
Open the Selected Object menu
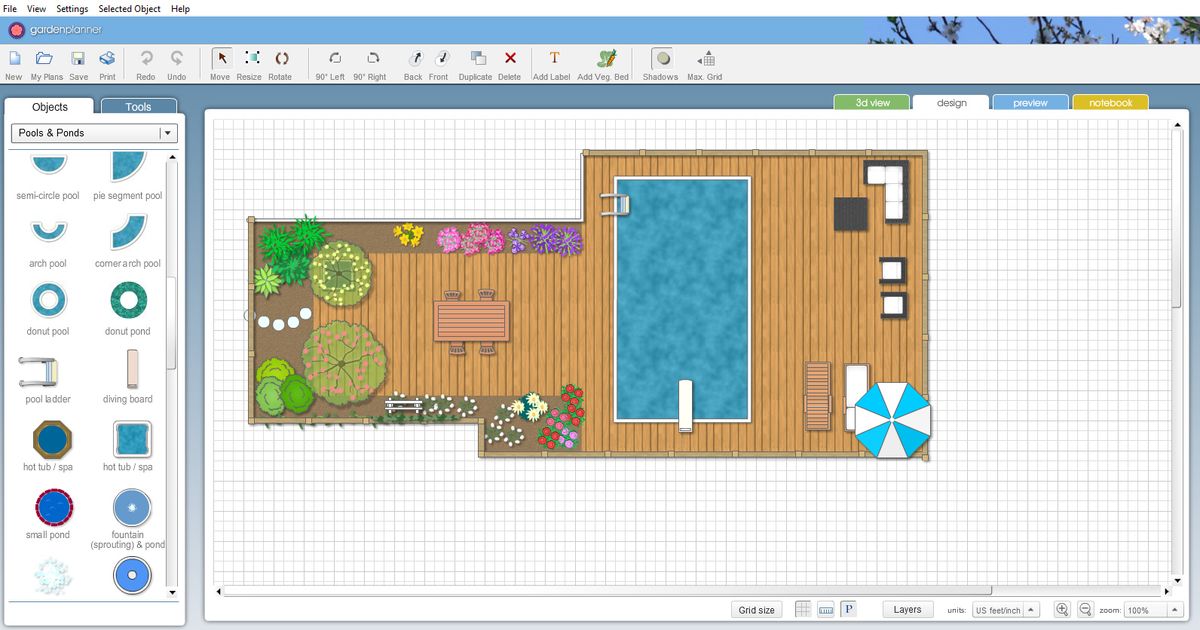129,8
